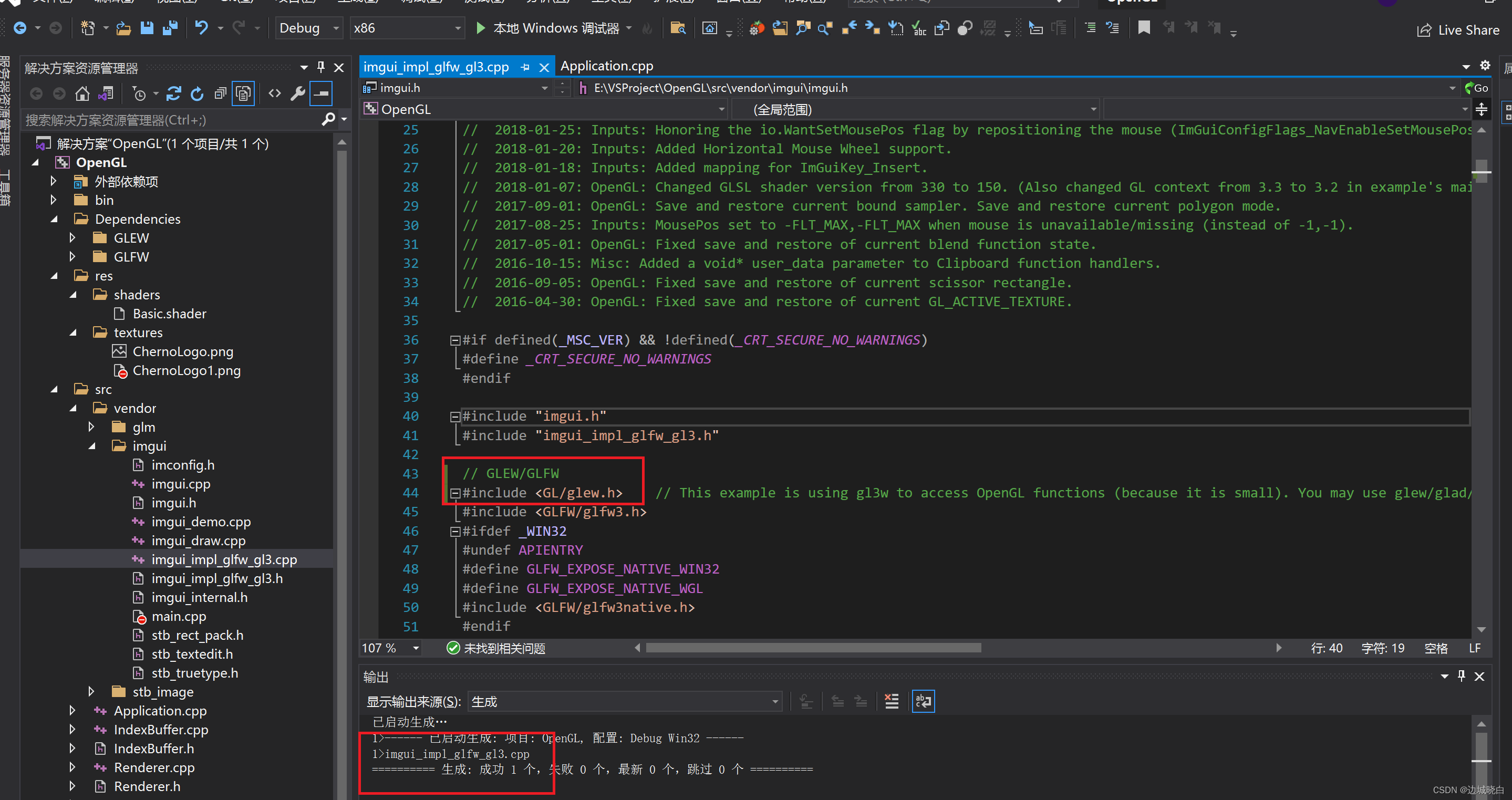
Task: Collapse the imgui folder in tree
Action: point(92,446)
